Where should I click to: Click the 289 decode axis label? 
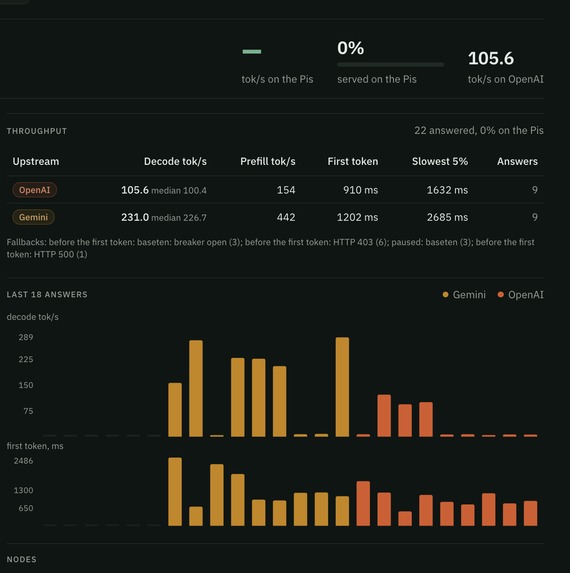tap(26, 337)
